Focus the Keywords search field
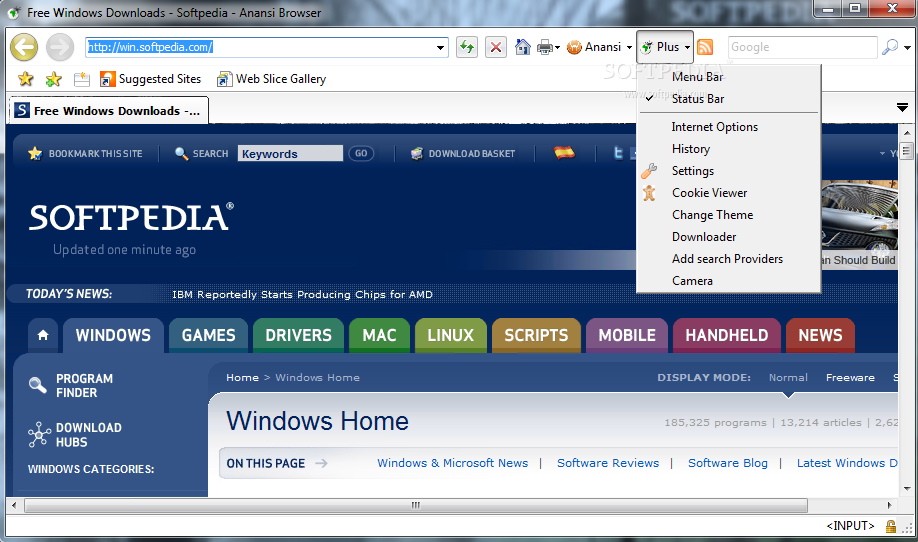 tap(290, 153)
